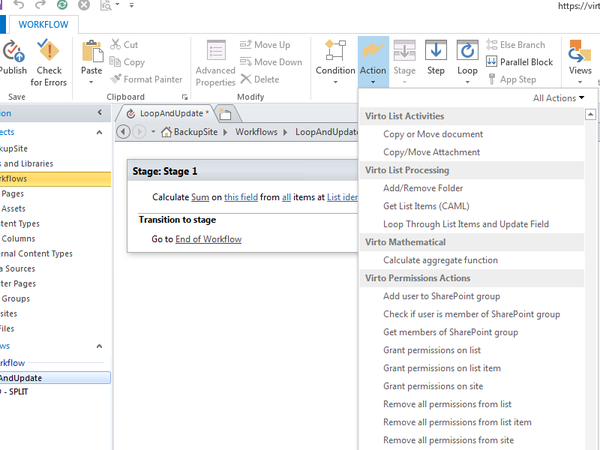
Task: Click the End of Workflow link
Action: pos(208,239)
